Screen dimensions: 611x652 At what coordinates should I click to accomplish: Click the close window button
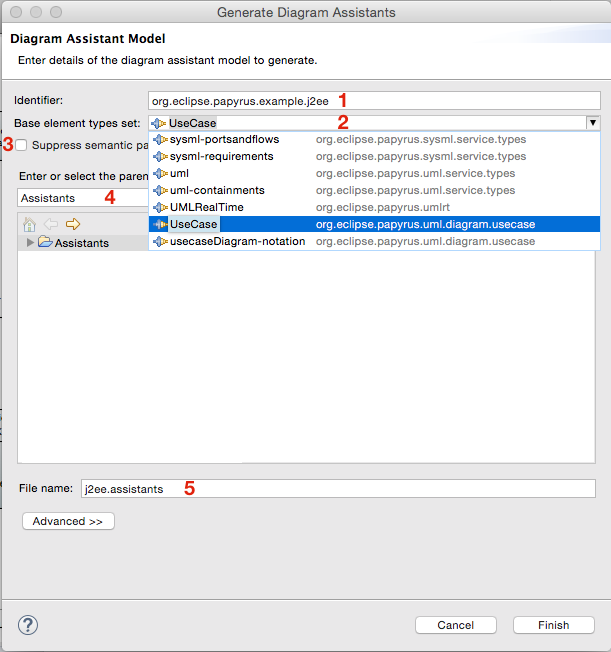16,12
